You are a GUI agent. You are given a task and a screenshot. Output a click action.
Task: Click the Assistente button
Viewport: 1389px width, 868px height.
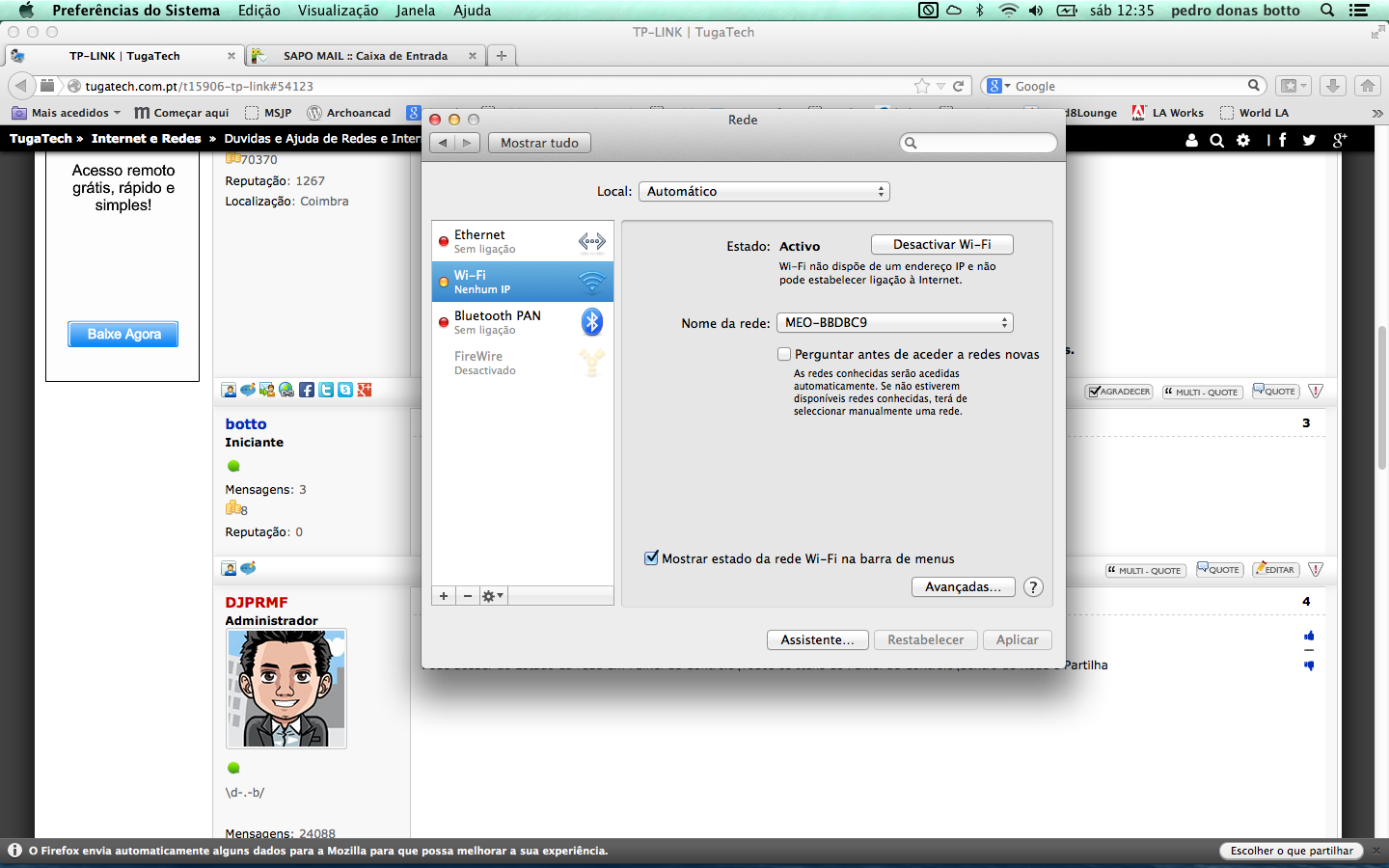pyautogui.click(x=818, y=639)
